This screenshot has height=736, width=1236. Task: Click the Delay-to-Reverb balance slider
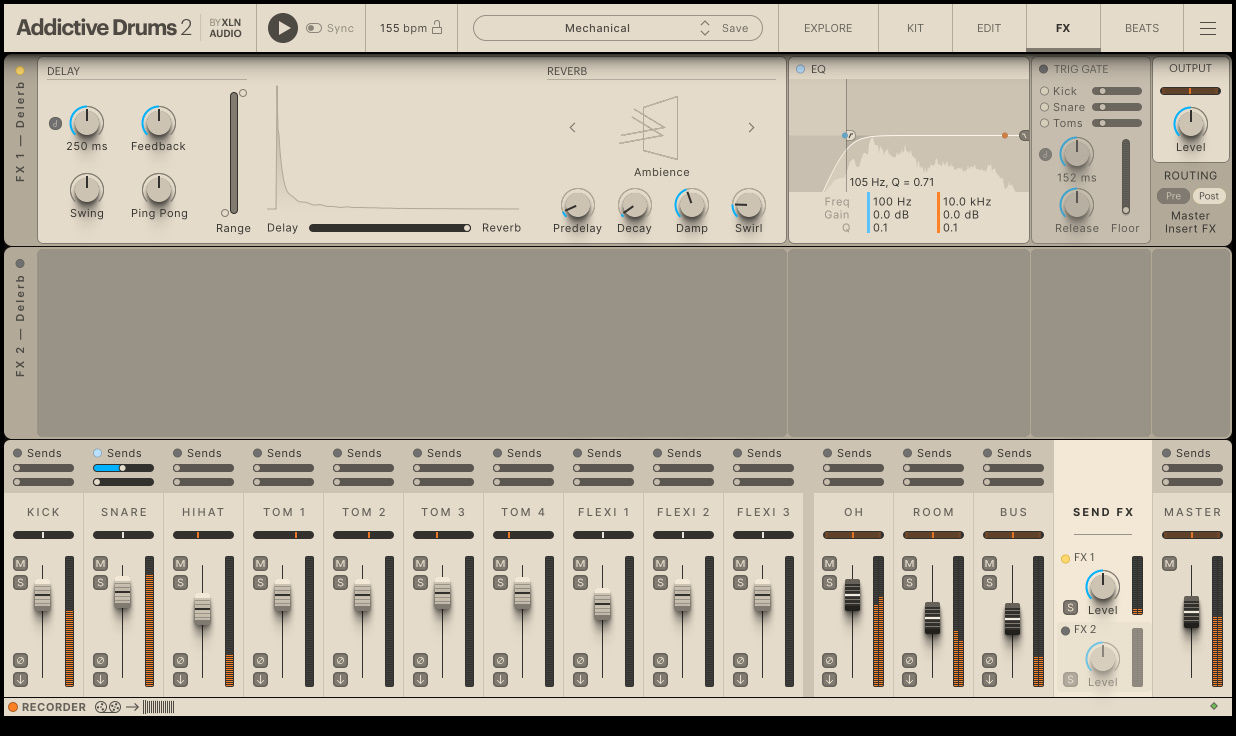[x=390, y=228]
